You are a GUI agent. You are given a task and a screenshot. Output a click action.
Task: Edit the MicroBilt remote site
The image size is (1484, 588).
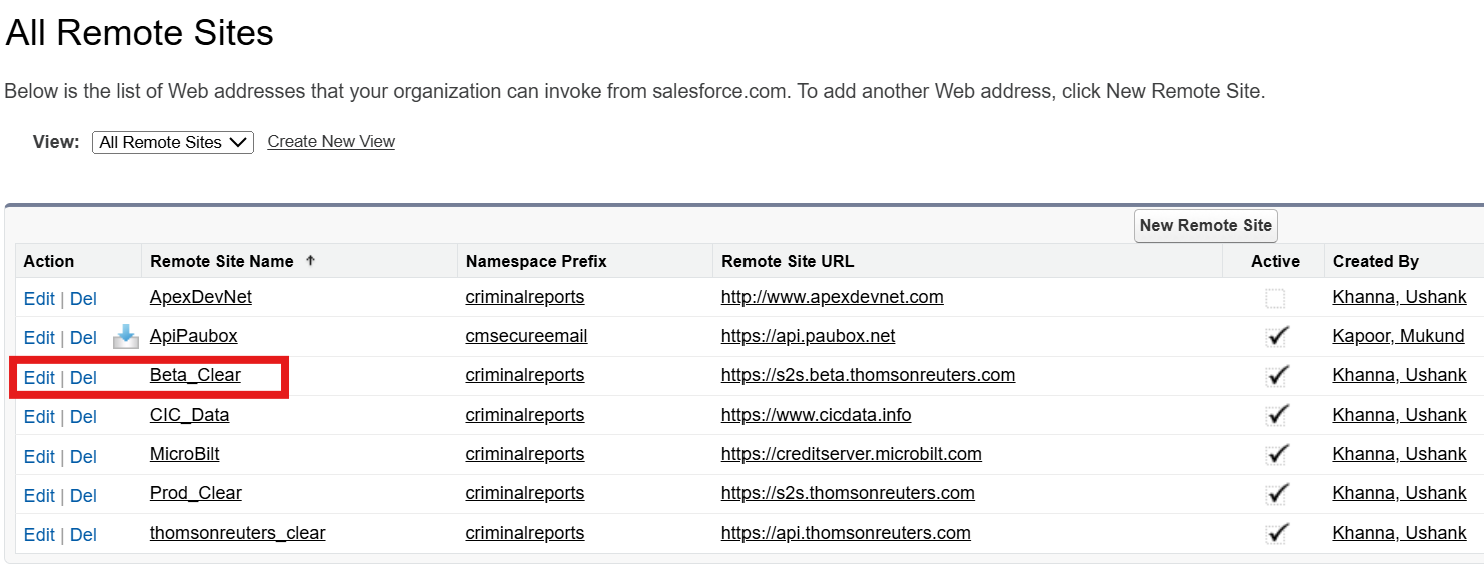click(x=39, y=456)
